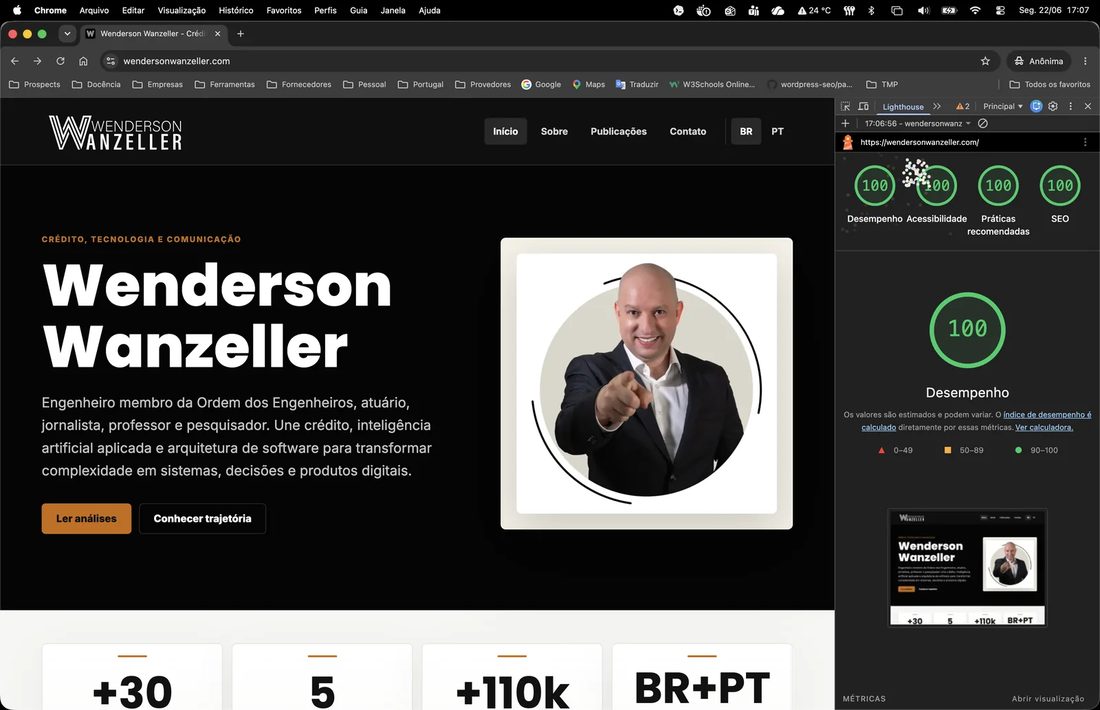Toggle the device toolbar icon
1100x710 pixels.
point(864,107)
